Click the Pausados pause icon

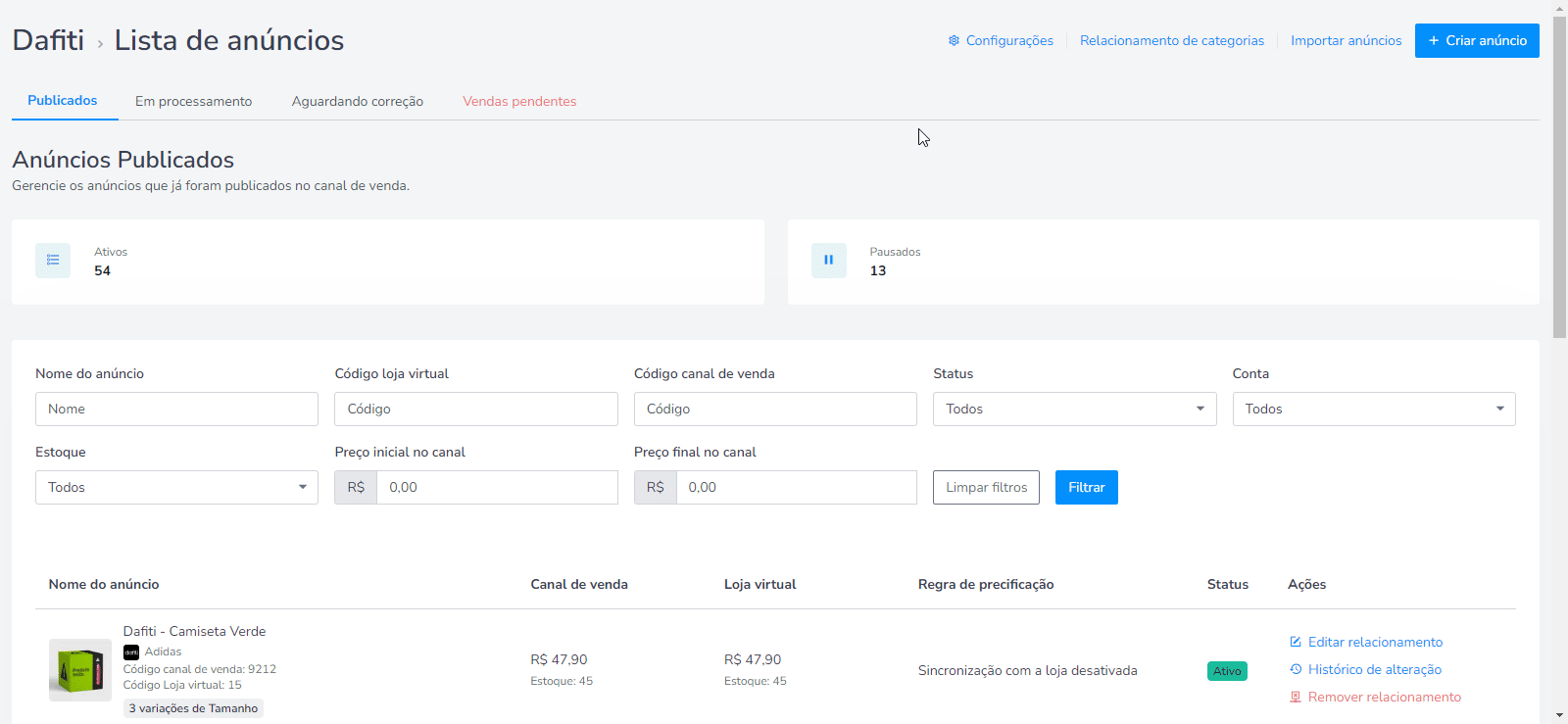pos(828,261)
